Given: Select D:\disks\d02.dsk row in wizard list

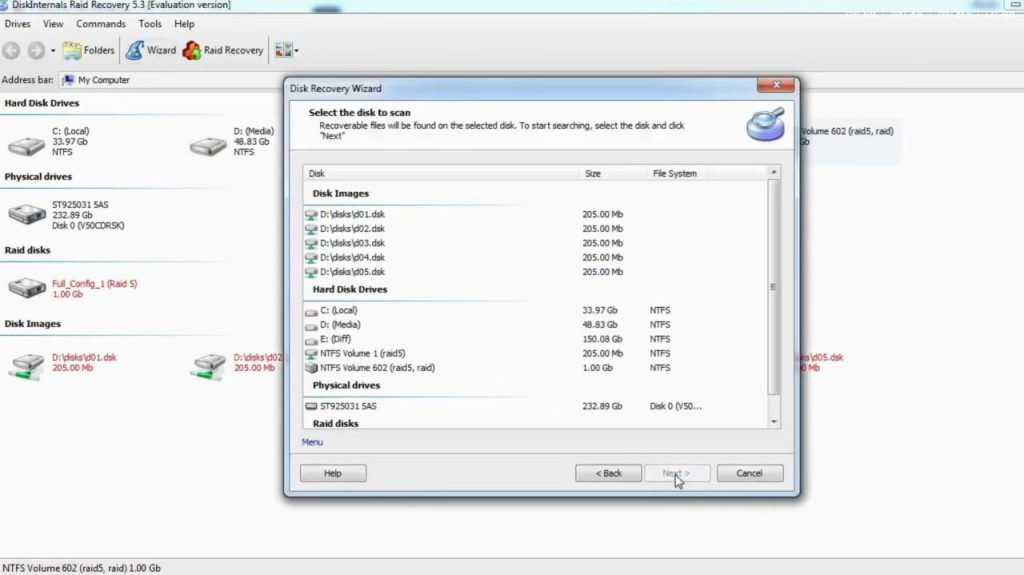Looking at the screenshot, I should click(x=536, y=229).
